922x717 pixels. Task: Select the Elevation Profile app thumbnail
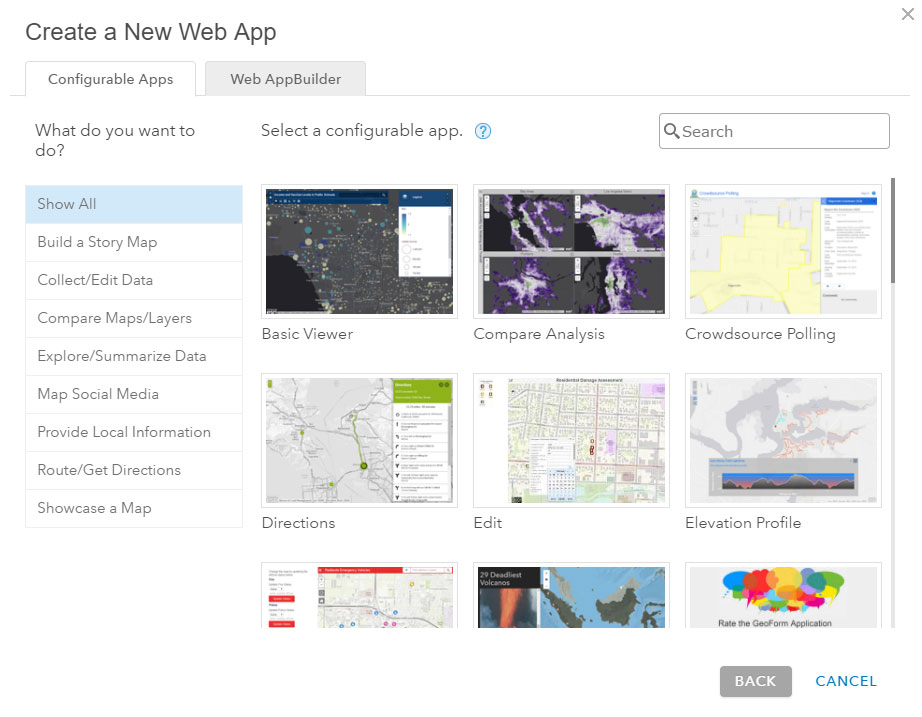coord(783,440)
